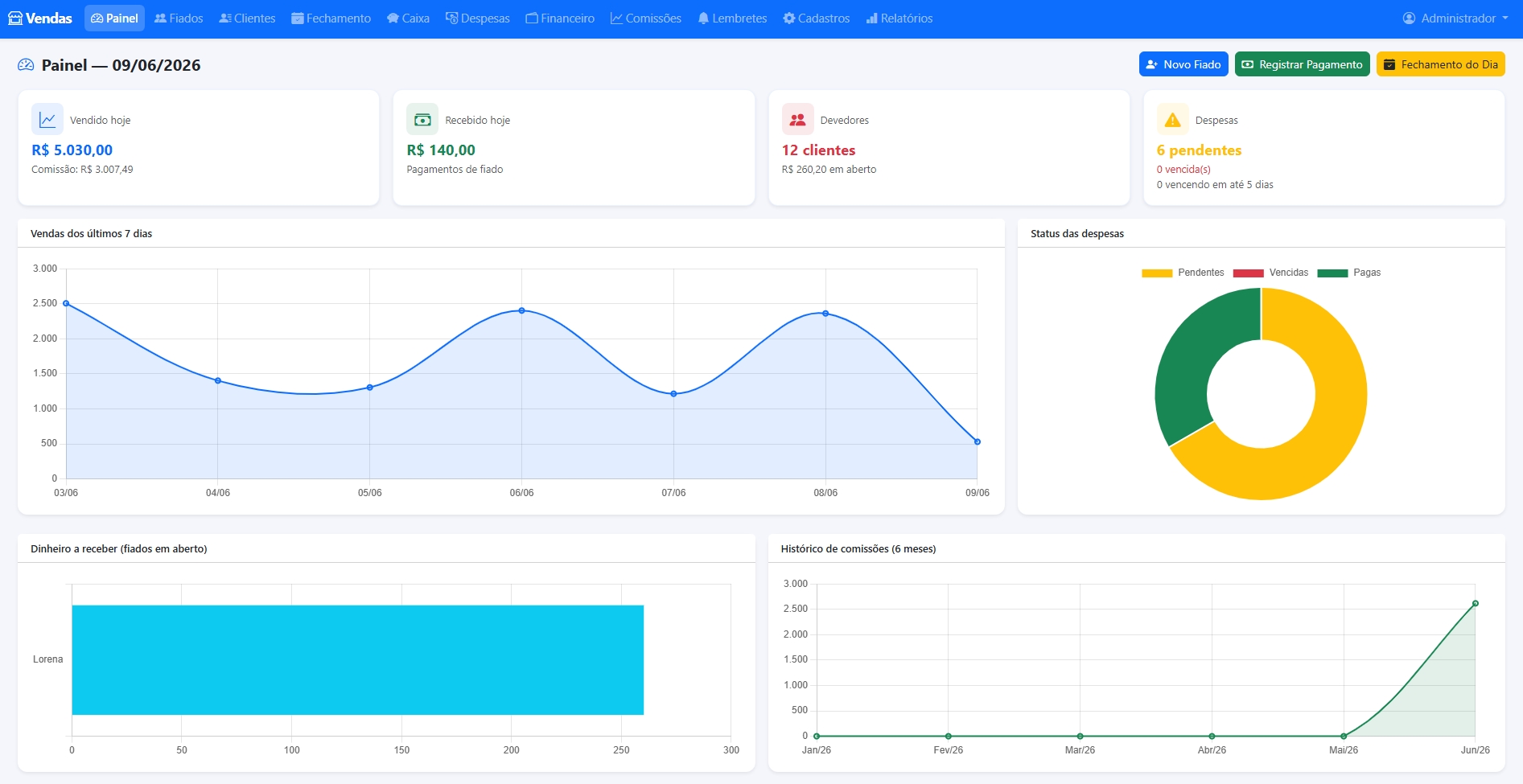Click the Jan/26 commission data point
Viewport: 1523px width, 784px height.
(817, 736)
